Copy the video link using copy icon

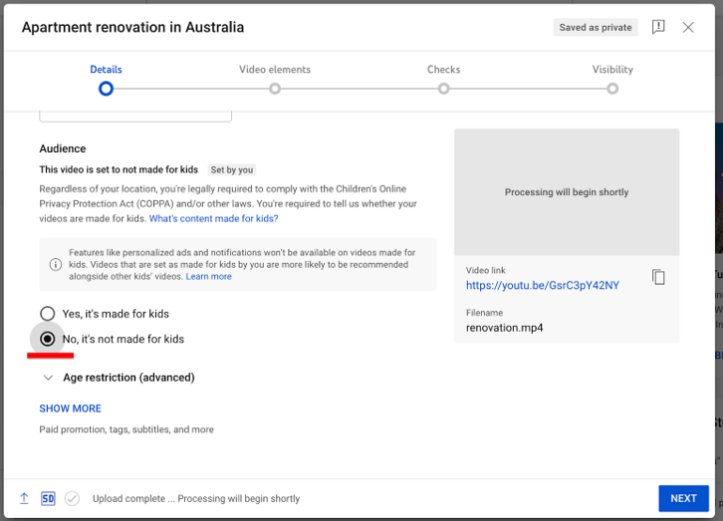point(658,277)
